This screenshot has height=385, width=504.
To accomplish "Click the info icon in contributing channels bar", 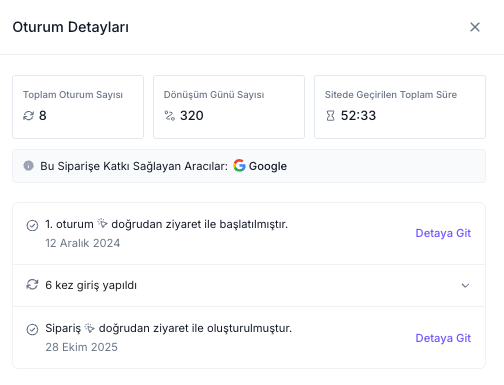I will pos(29,166).
